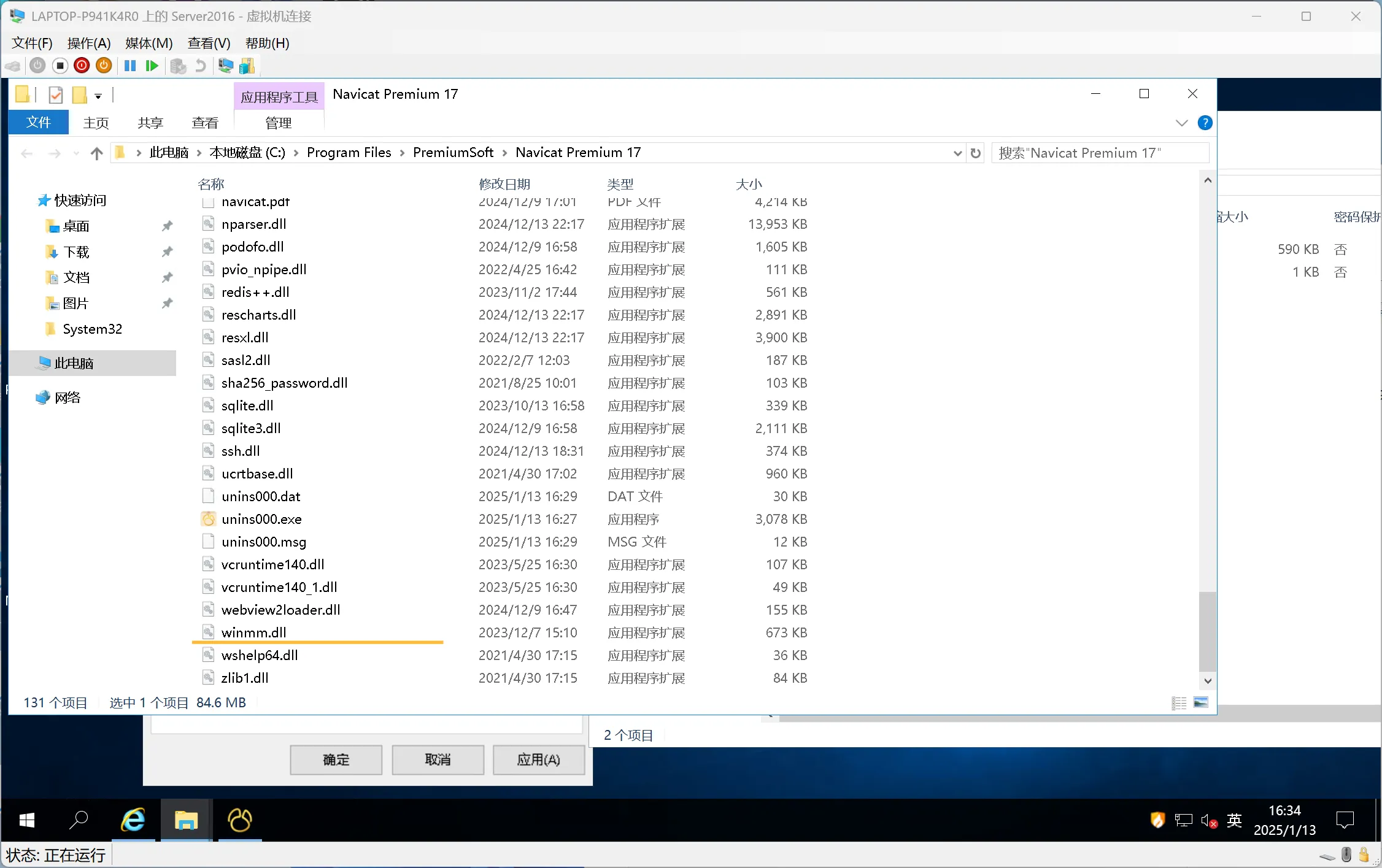1382x868 pixels.
Task: Select 网络 in navigation pane
Action: point(68,398)
